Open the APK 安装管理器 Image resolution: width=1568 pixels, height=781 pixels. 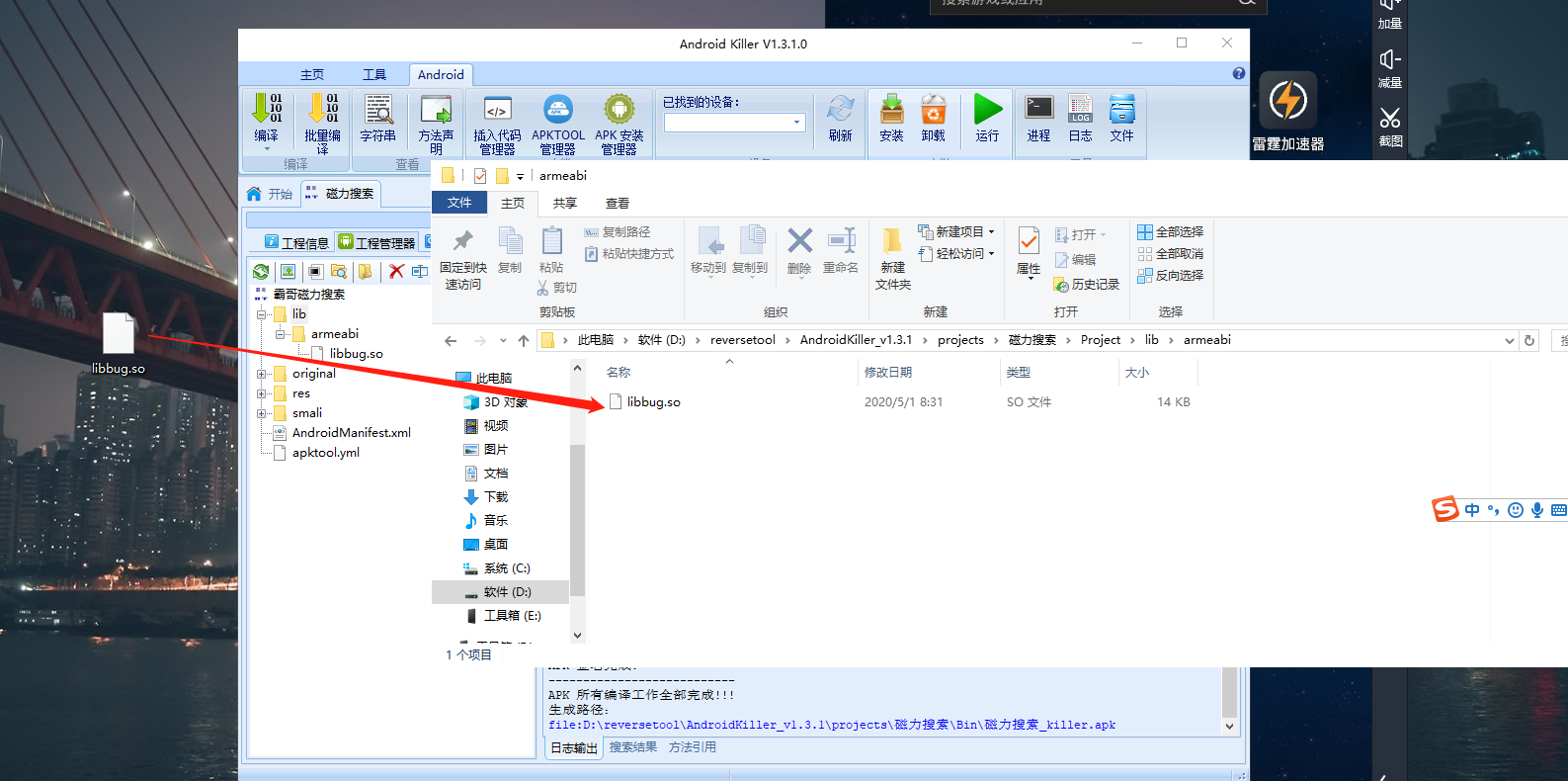(x=619, y=111)
